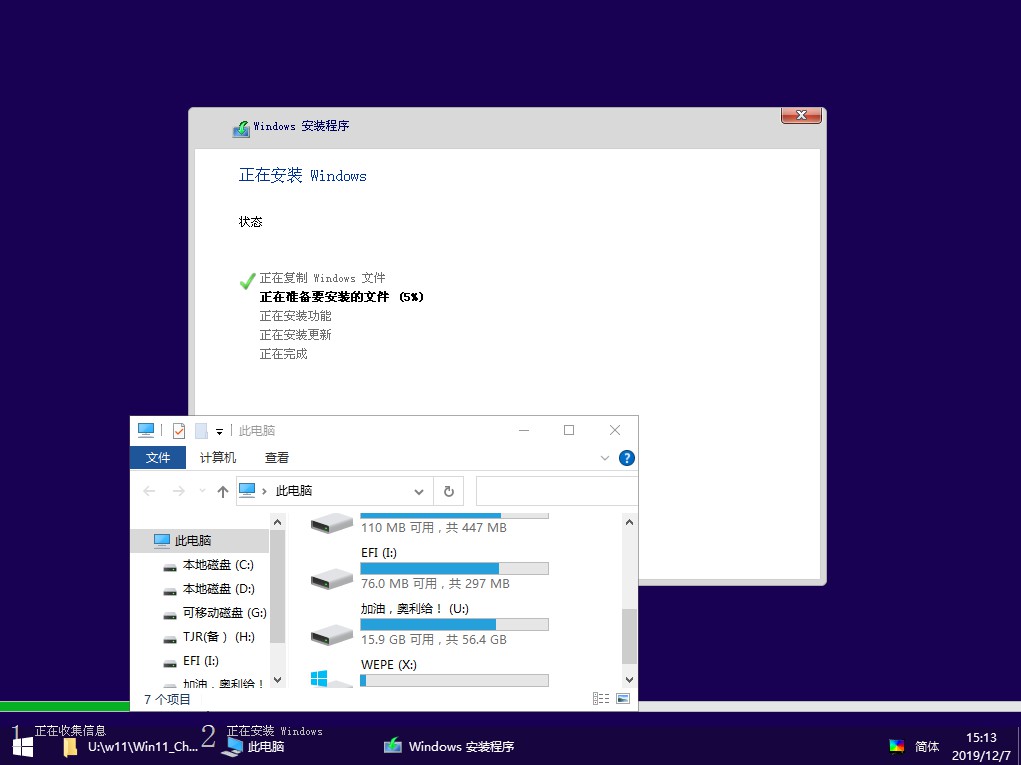The width and height of the screenshot is (1021, 765).
Task: Click the computer icon in Explorer title bar
Action: click(146, 430)
